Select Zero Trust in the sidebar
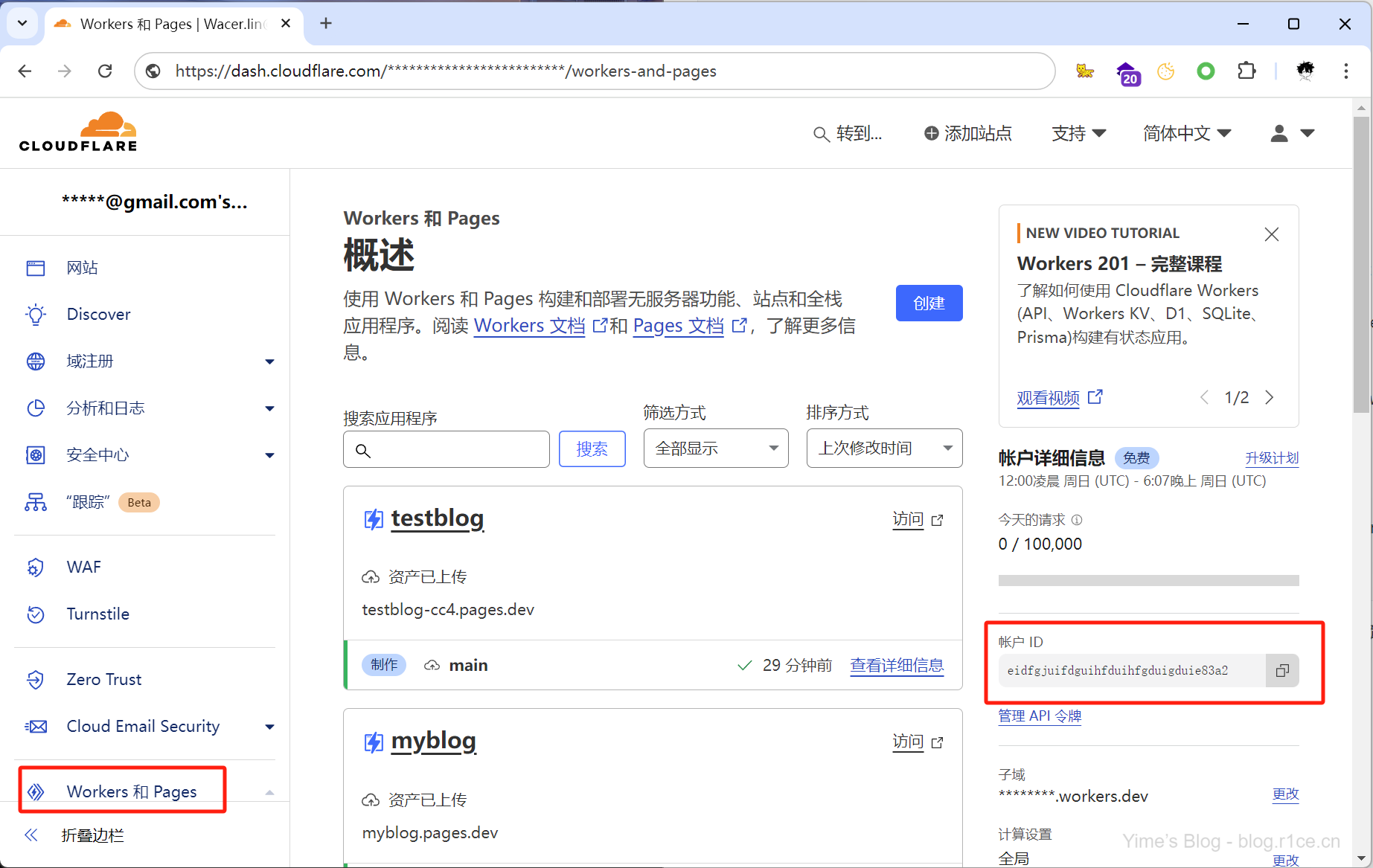The height and width of the screenshot is (868, 1373). click(103, 679)
